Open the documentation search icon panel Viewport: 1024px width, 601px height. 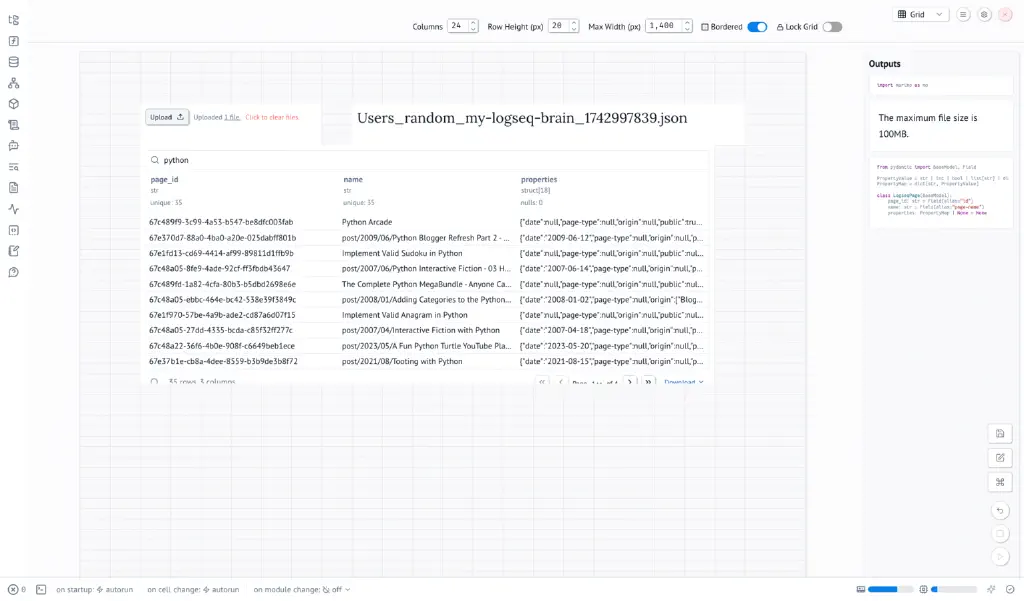coord(14,167)
